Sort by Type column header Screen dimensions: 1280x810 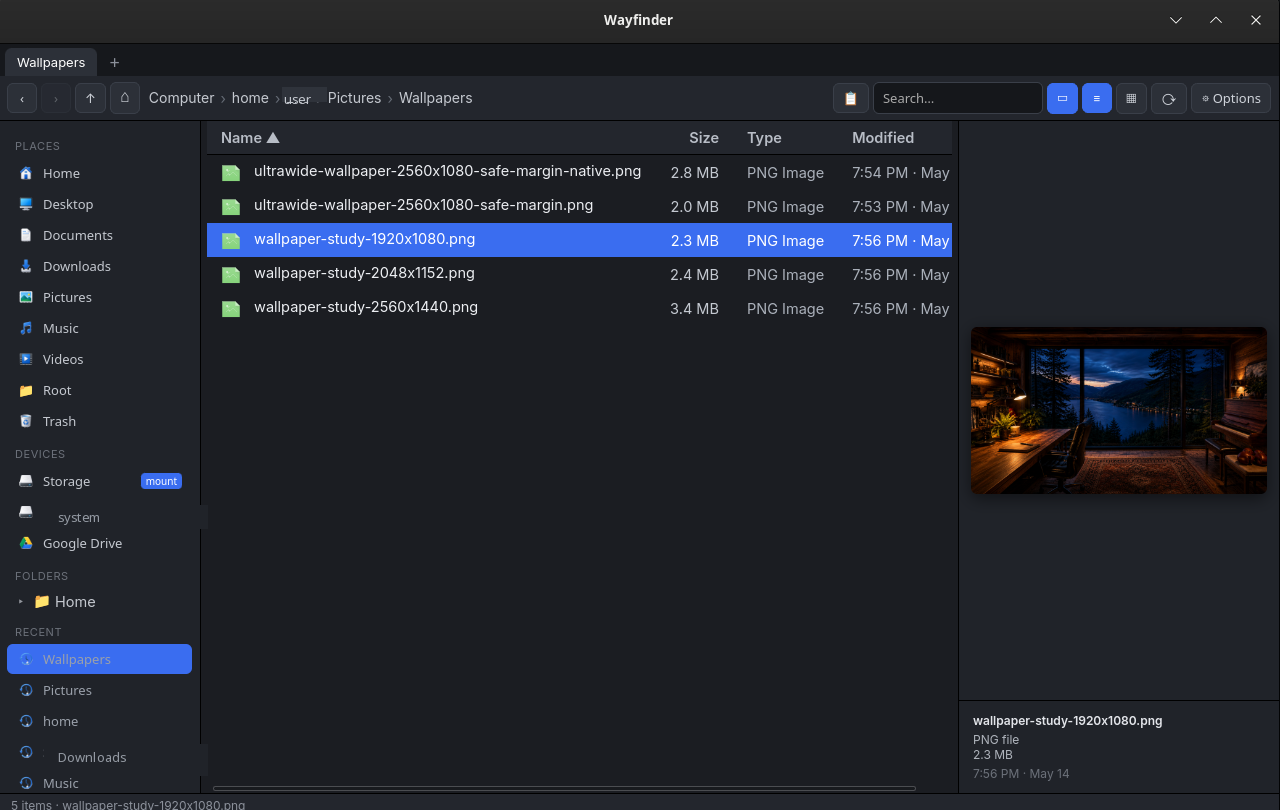tap(764, 138)
